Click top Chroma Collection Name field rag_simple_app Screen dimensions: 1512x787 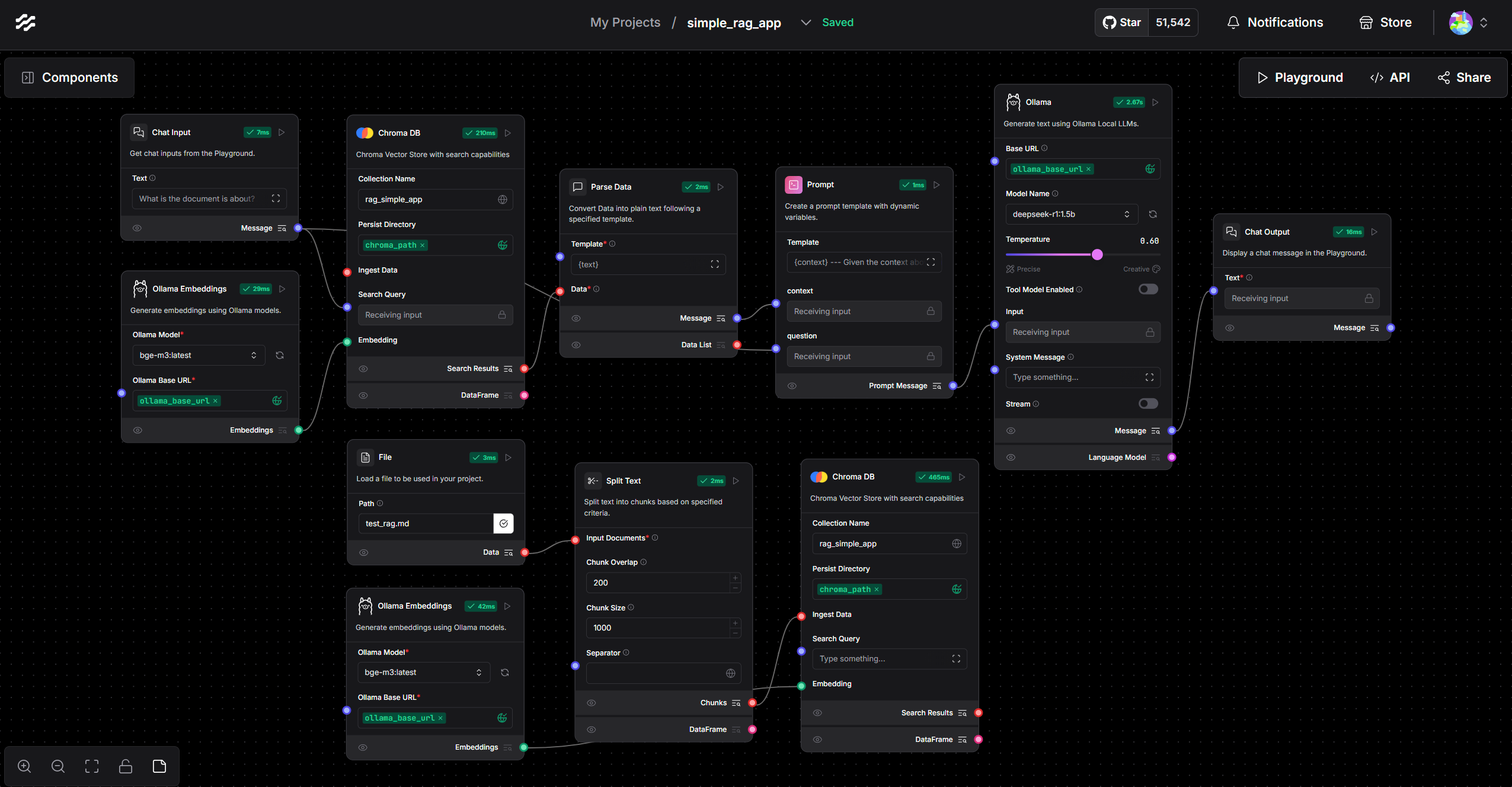[435, 199]
